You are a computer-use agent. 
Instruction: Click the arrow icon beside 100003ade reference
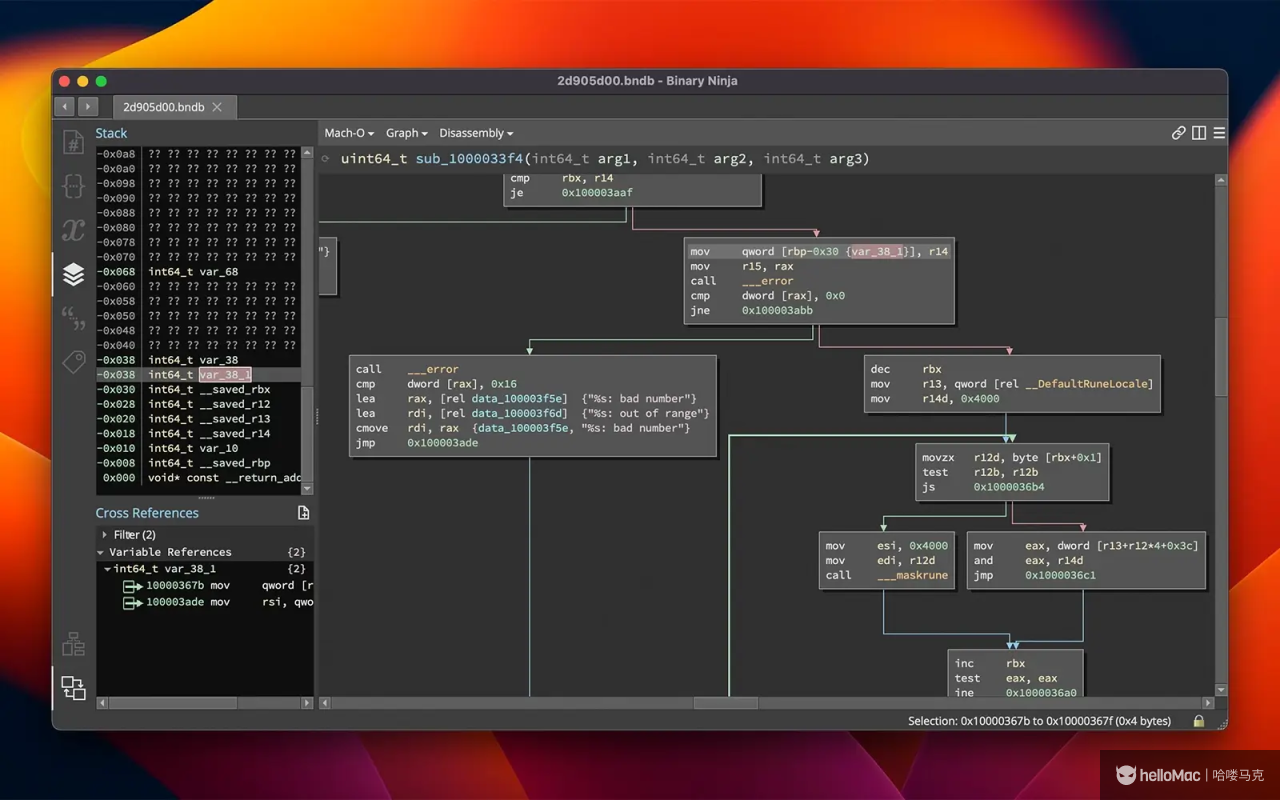coord(133,603)
